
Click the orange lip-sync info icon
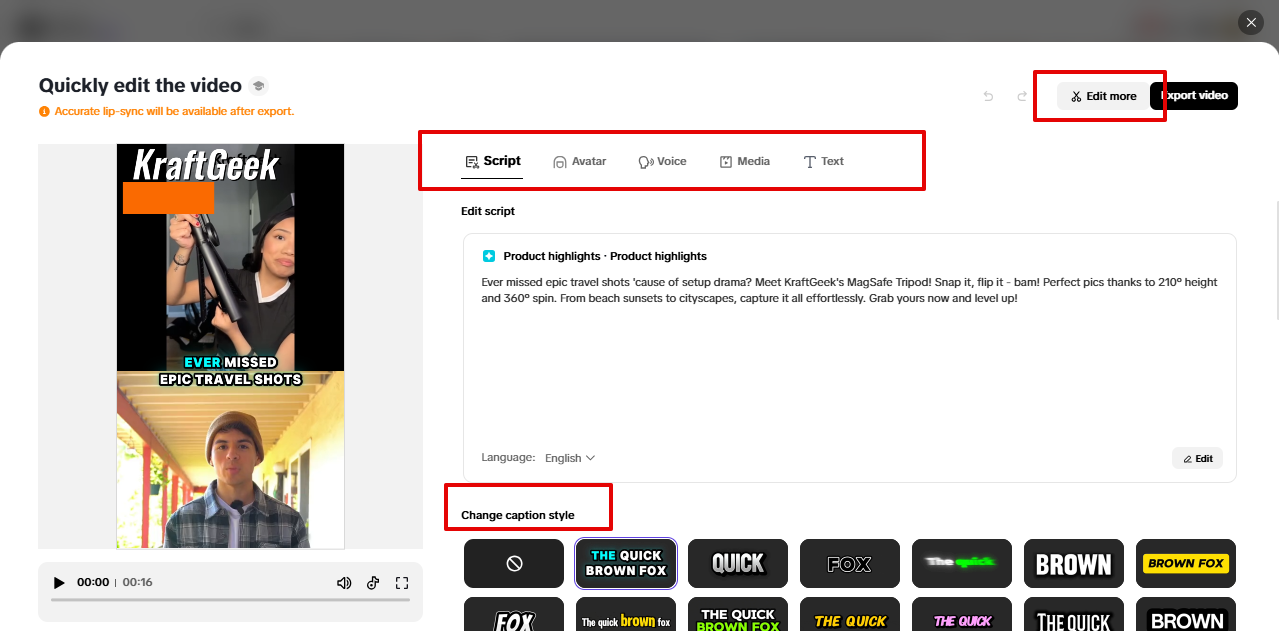[x=44, y=112]
